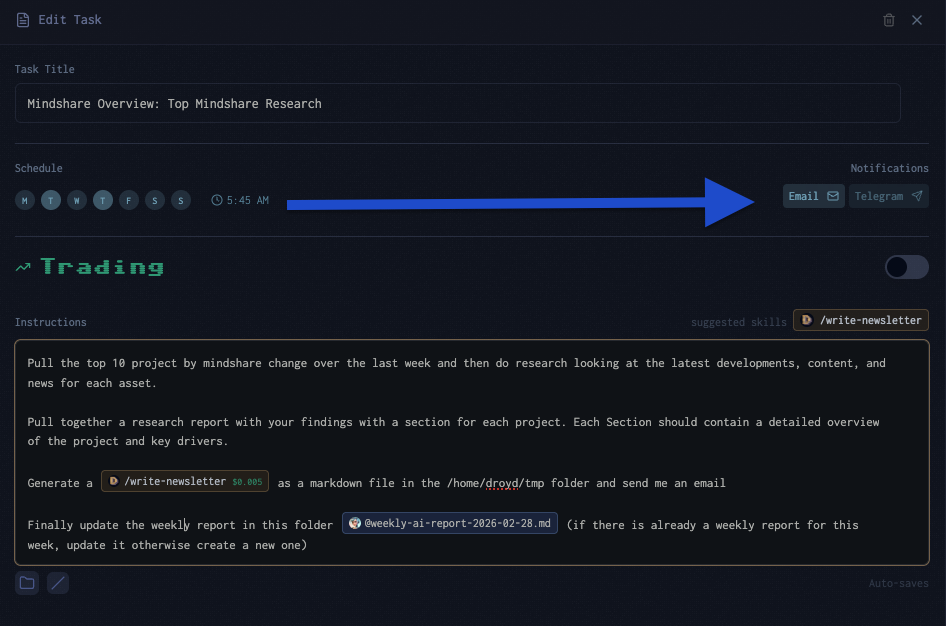This screenshot has width=946, height=626.
Task: Enable Sunday in the schedule
Action: pos(181,200)
